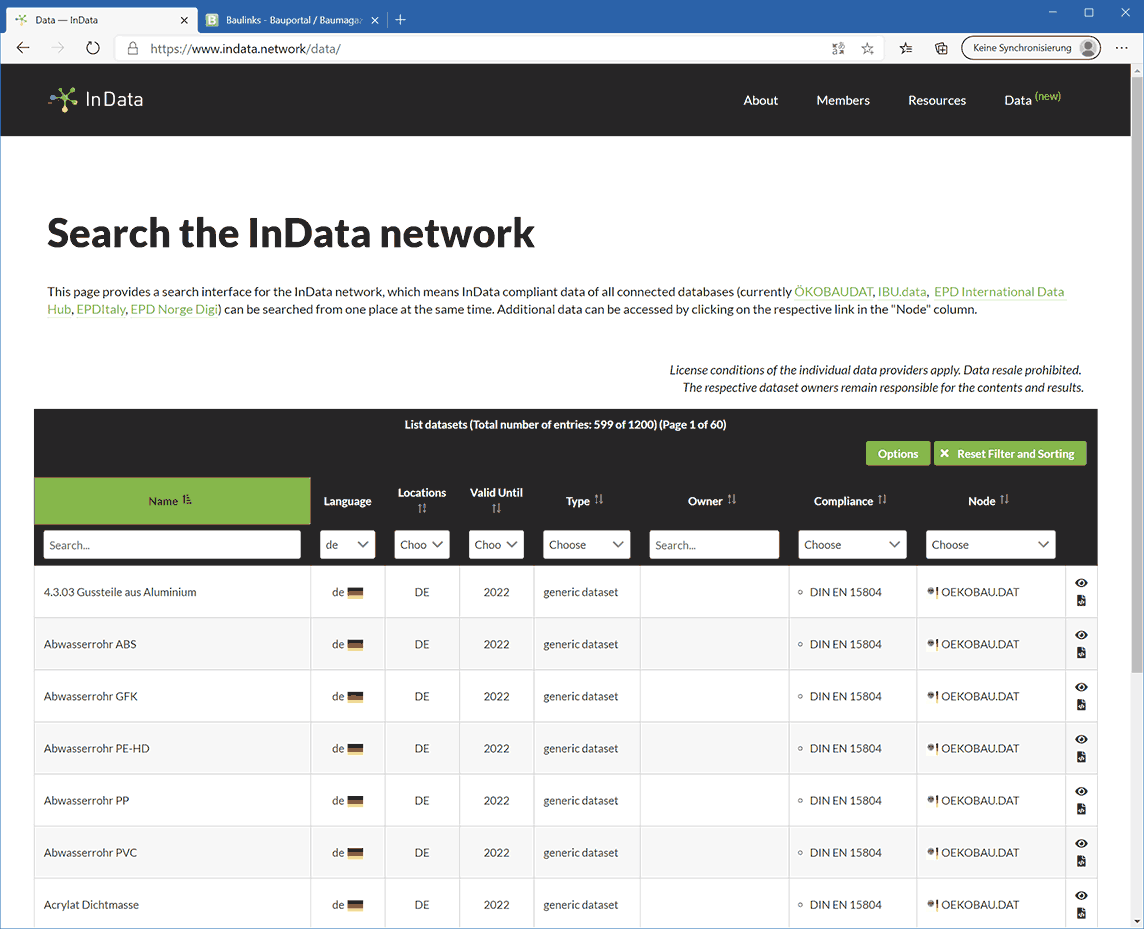Image resolution: width=1144 pixels, height=929 pixels.
Task: Download dataset file for Abwasserrohr GFK
Action: [1081, 705]
